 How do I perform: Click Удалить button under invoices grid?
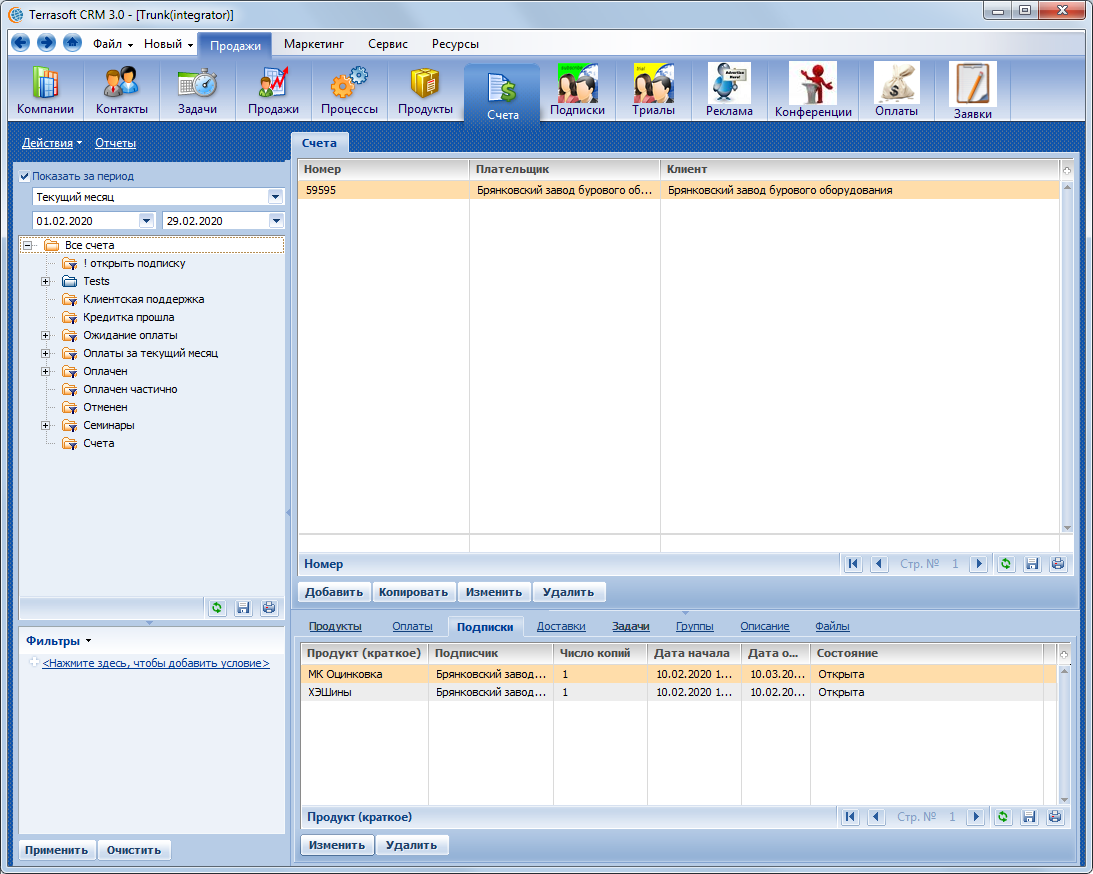point(568,592)
